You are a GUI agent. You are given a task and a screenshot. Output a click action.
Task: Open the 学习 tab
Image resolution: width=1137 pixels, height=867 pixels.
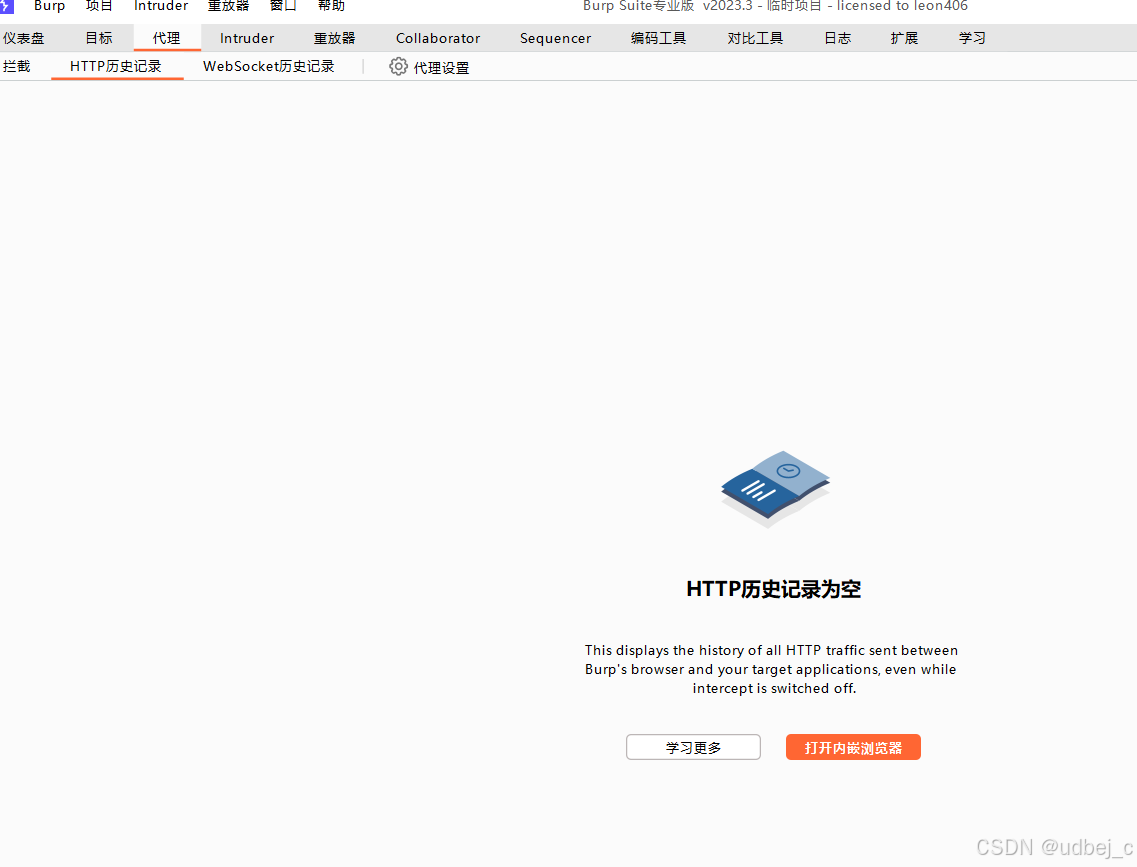pos(972,38)
